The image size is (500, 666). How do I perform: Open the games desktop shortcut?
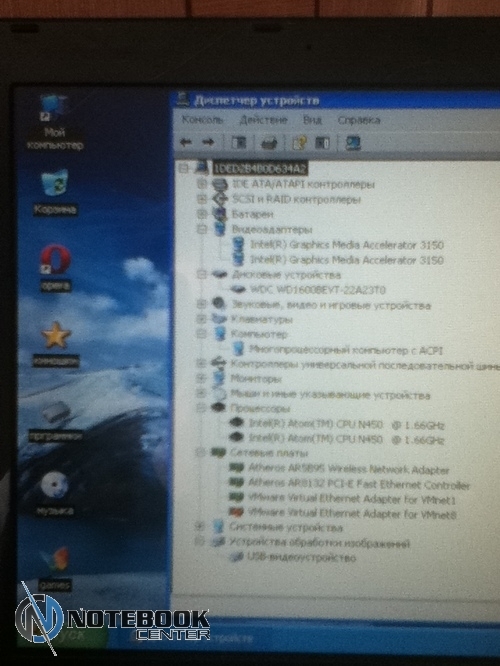pyautogui.click(x=55, y=568)
